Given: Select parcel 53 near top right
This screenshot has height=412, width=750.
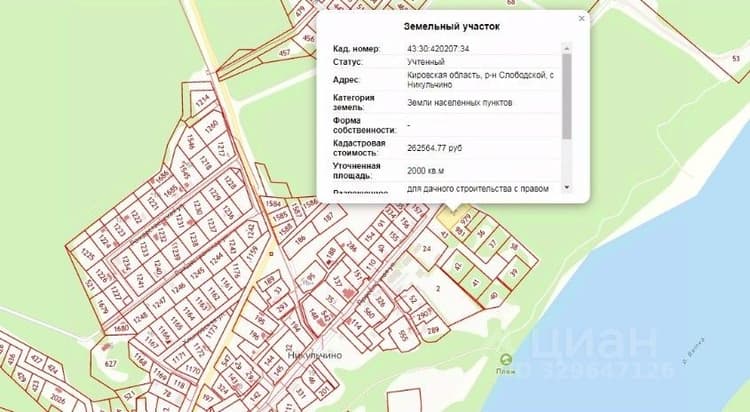Looking at the screenshot, I should (x=736, y=58).
